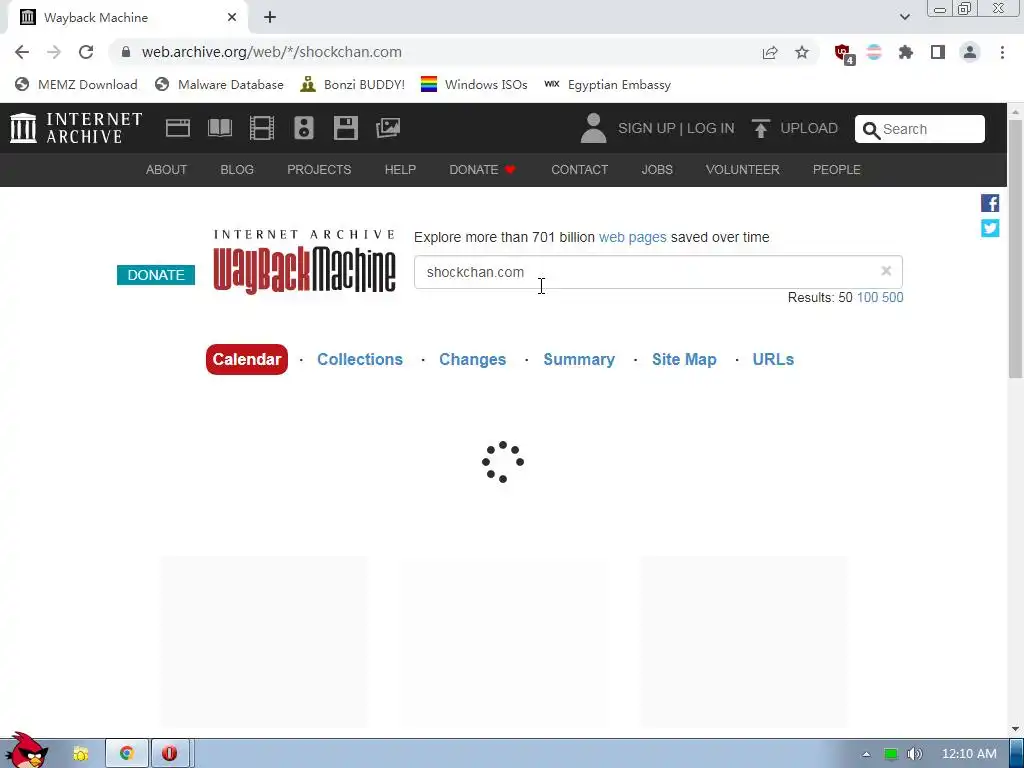Open Chrome from the taskbar
Image resolution: width=1024 pixels, height=768 pixels.
click(x=127, y=754)
